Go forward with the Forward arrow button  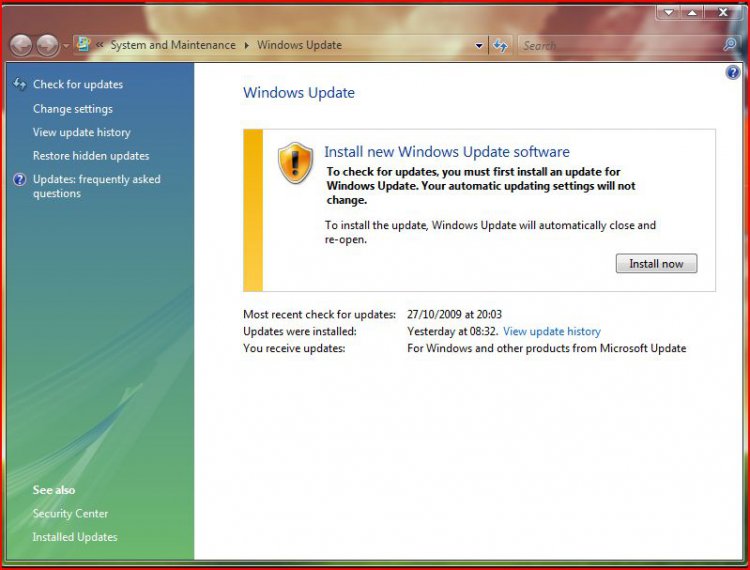tap(47, 46)
